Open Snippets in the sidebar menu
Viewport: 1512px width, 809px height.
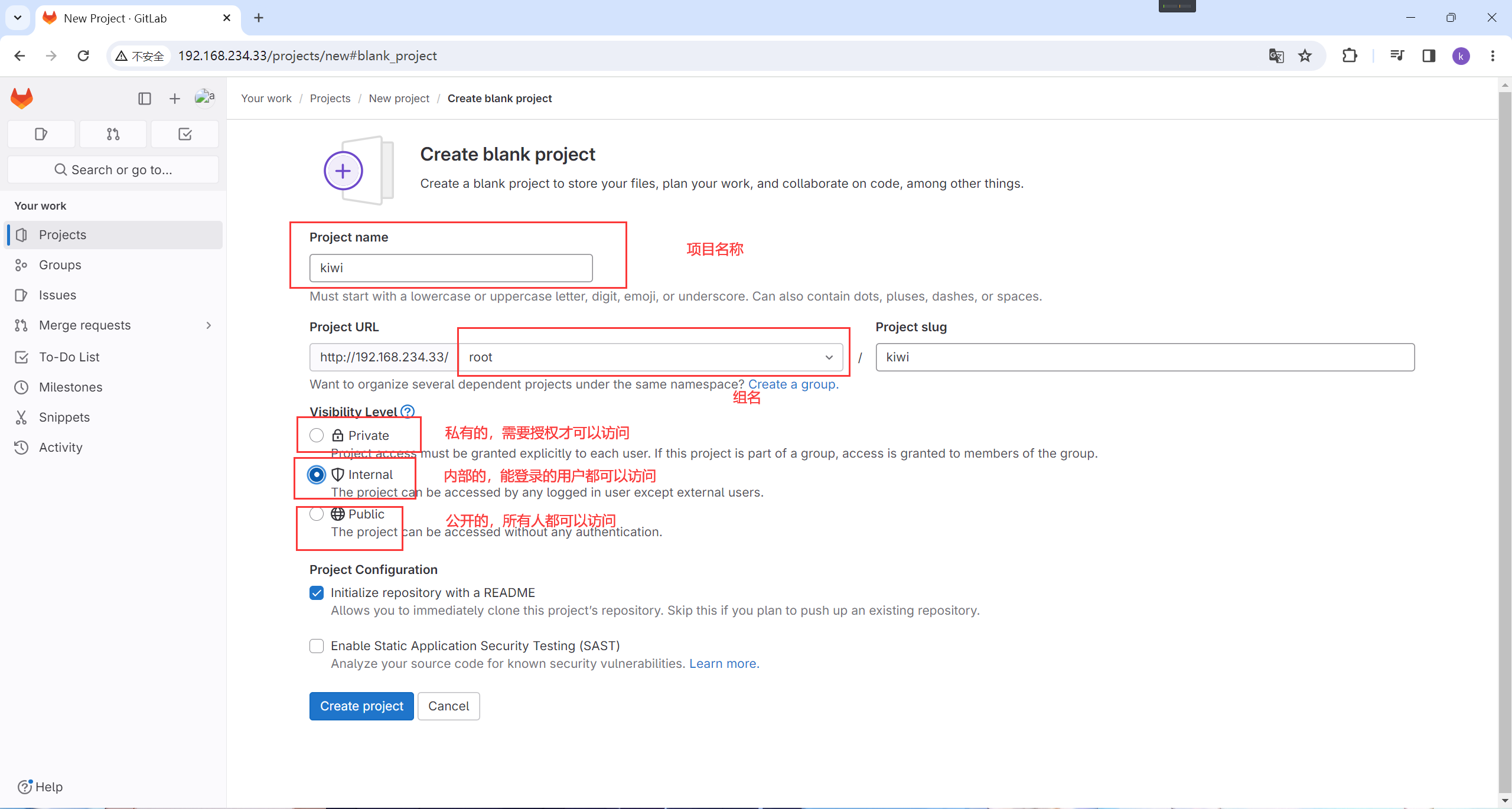(64, 417)
